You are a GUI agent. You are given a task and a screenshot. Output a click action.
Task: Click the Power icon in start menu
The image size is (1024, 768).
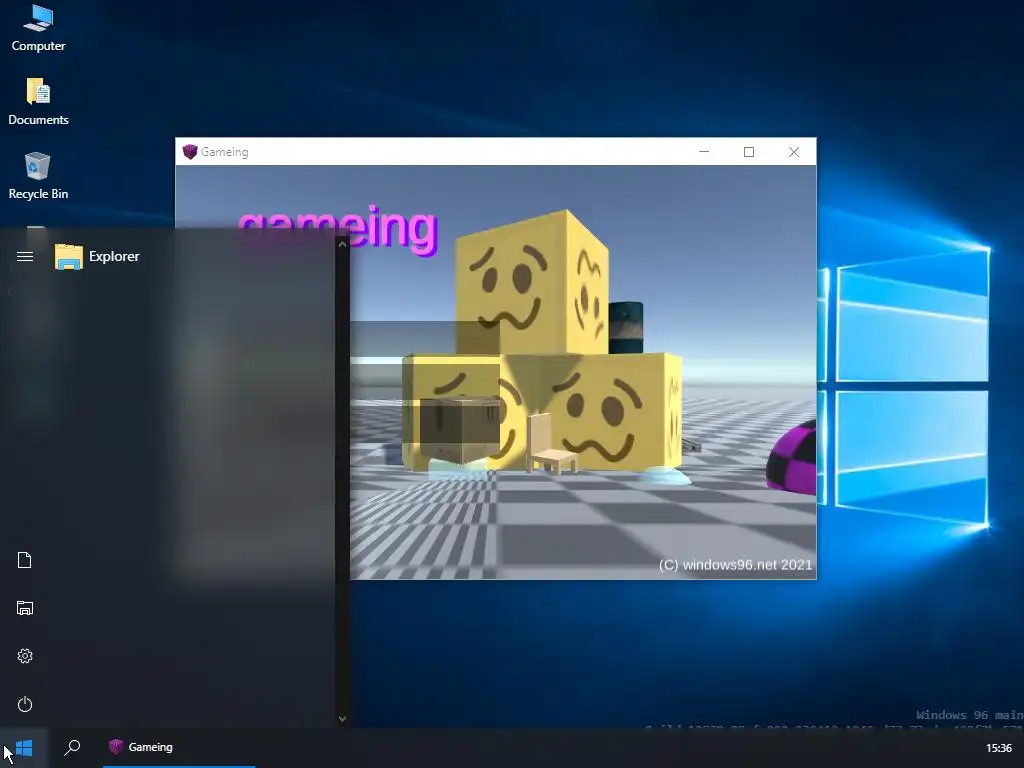point(25,704)
